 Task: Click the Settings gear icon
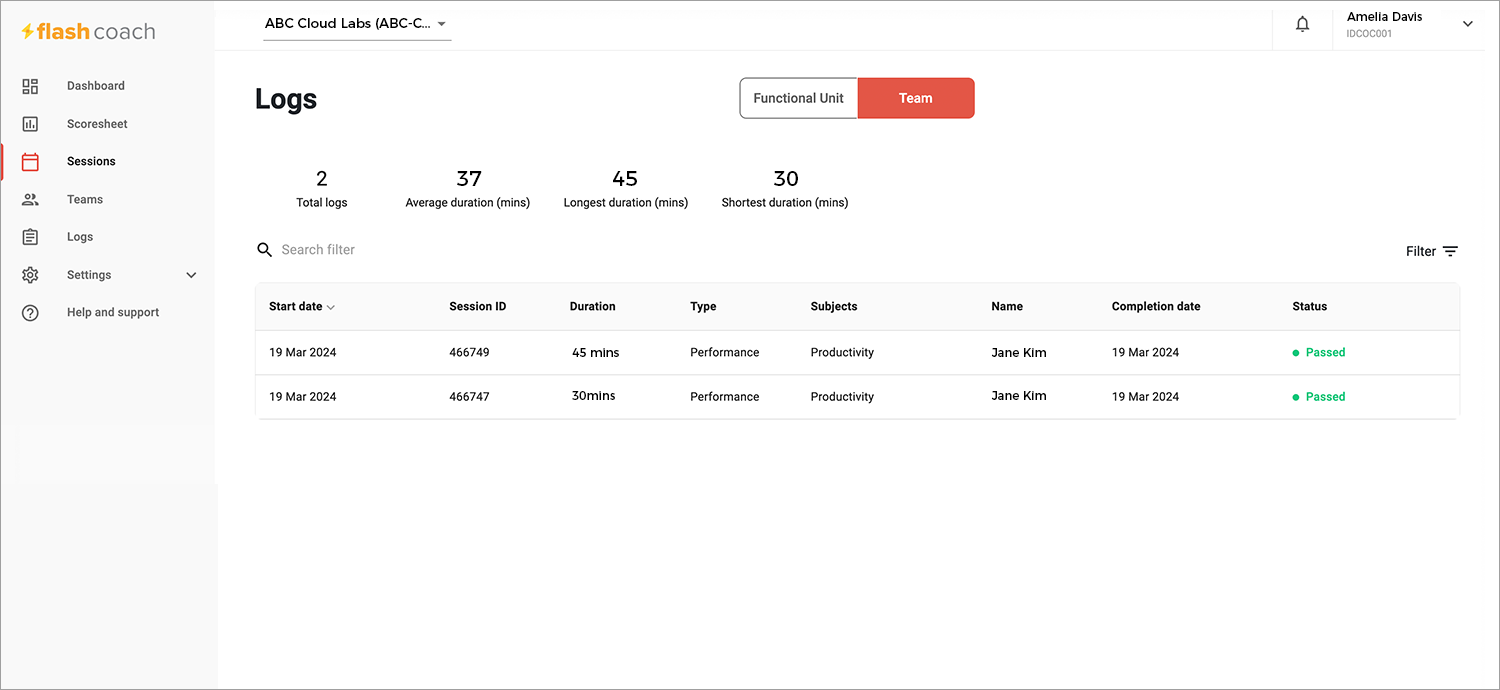point(30,275)
